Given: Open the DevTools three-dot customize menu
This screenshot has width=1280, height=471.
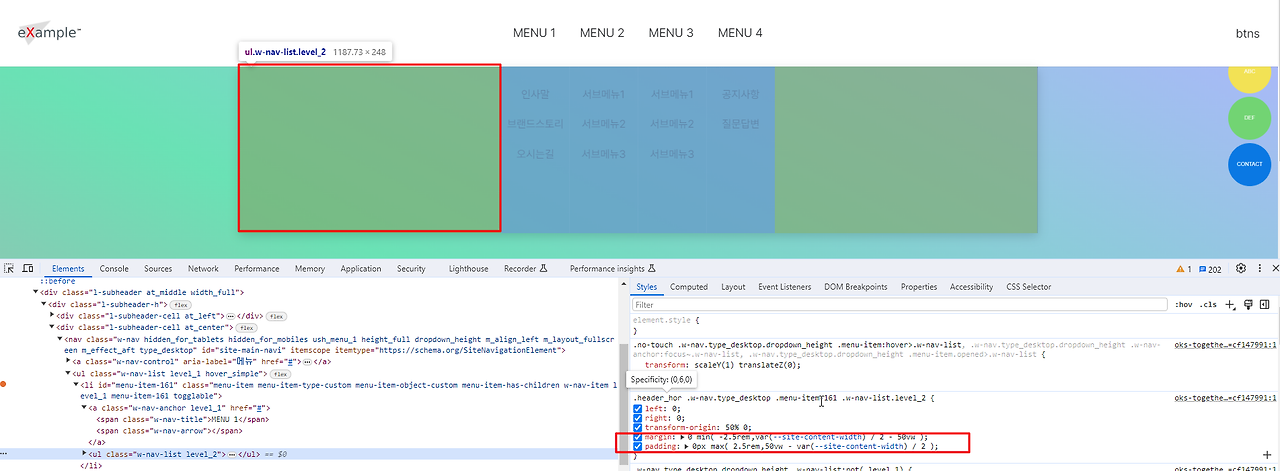Looking at the screenshot, I should (1259, 268).
